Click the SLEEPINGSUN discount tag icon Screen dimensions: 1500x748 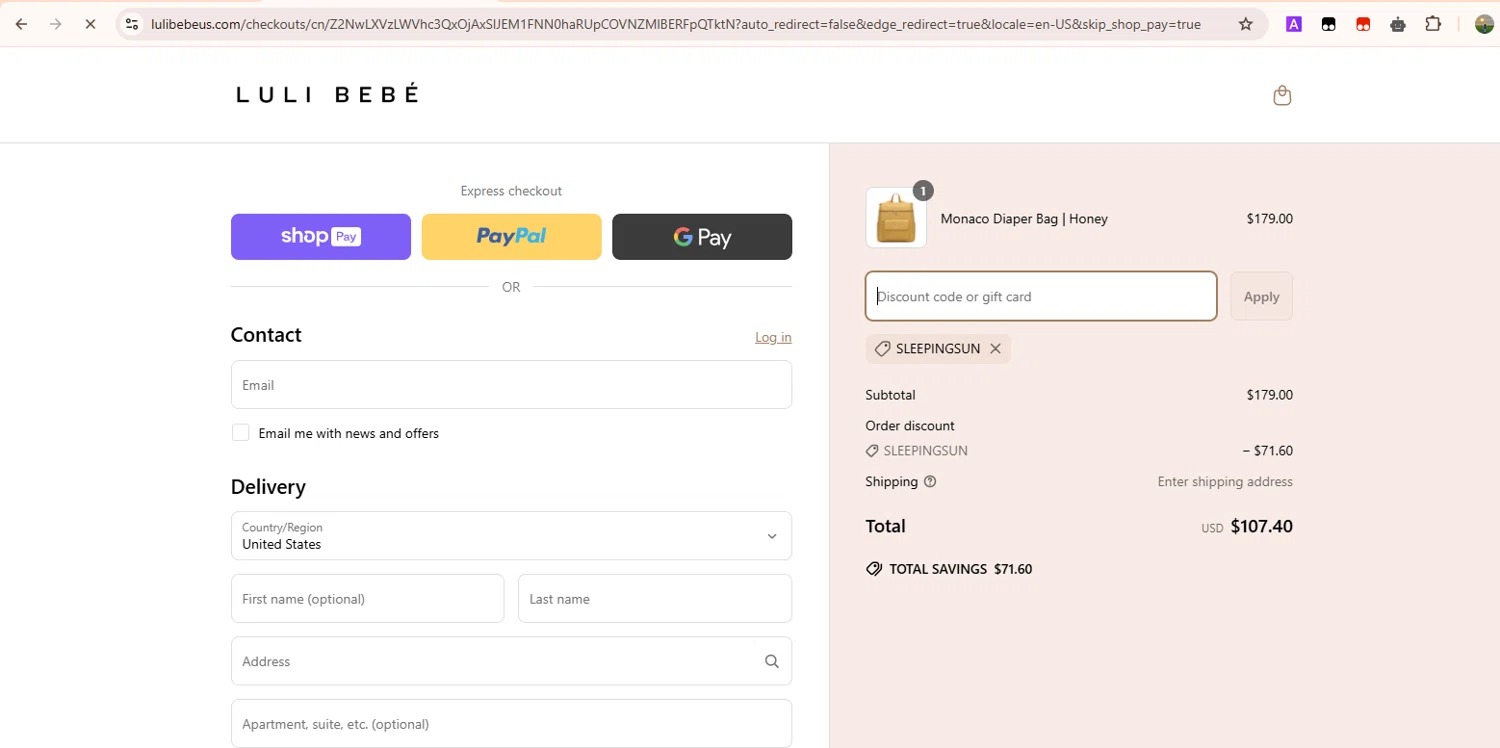coord(882,349)
